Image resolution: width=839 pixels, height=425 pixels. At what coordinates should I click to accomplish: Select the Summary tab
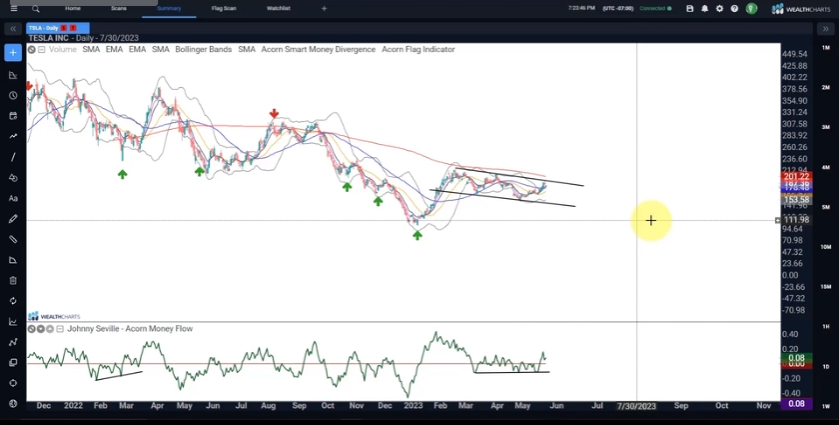[x=169, y=9]
